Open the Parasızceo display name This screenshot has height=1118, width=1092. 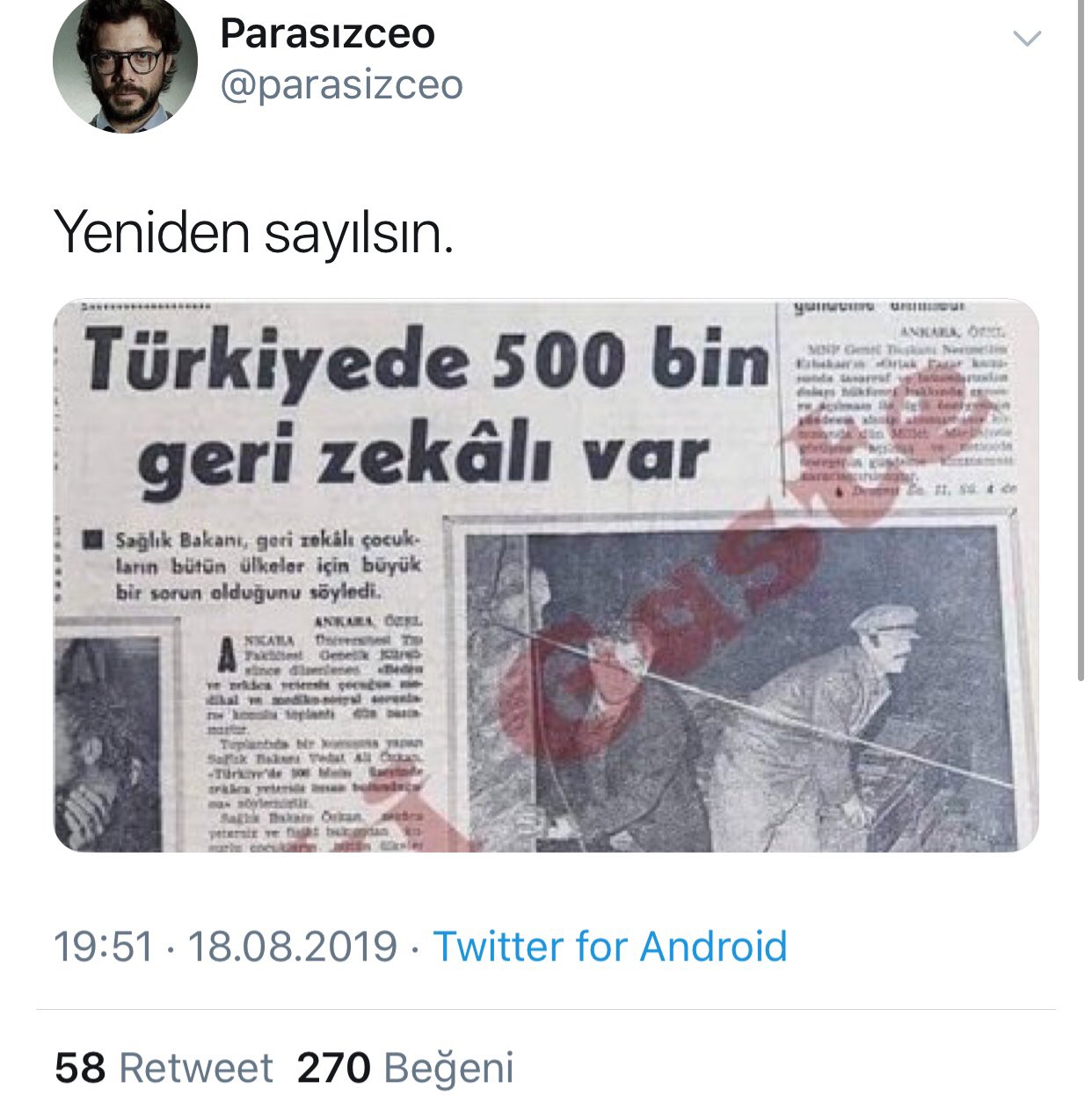click(x=327, y=33)
